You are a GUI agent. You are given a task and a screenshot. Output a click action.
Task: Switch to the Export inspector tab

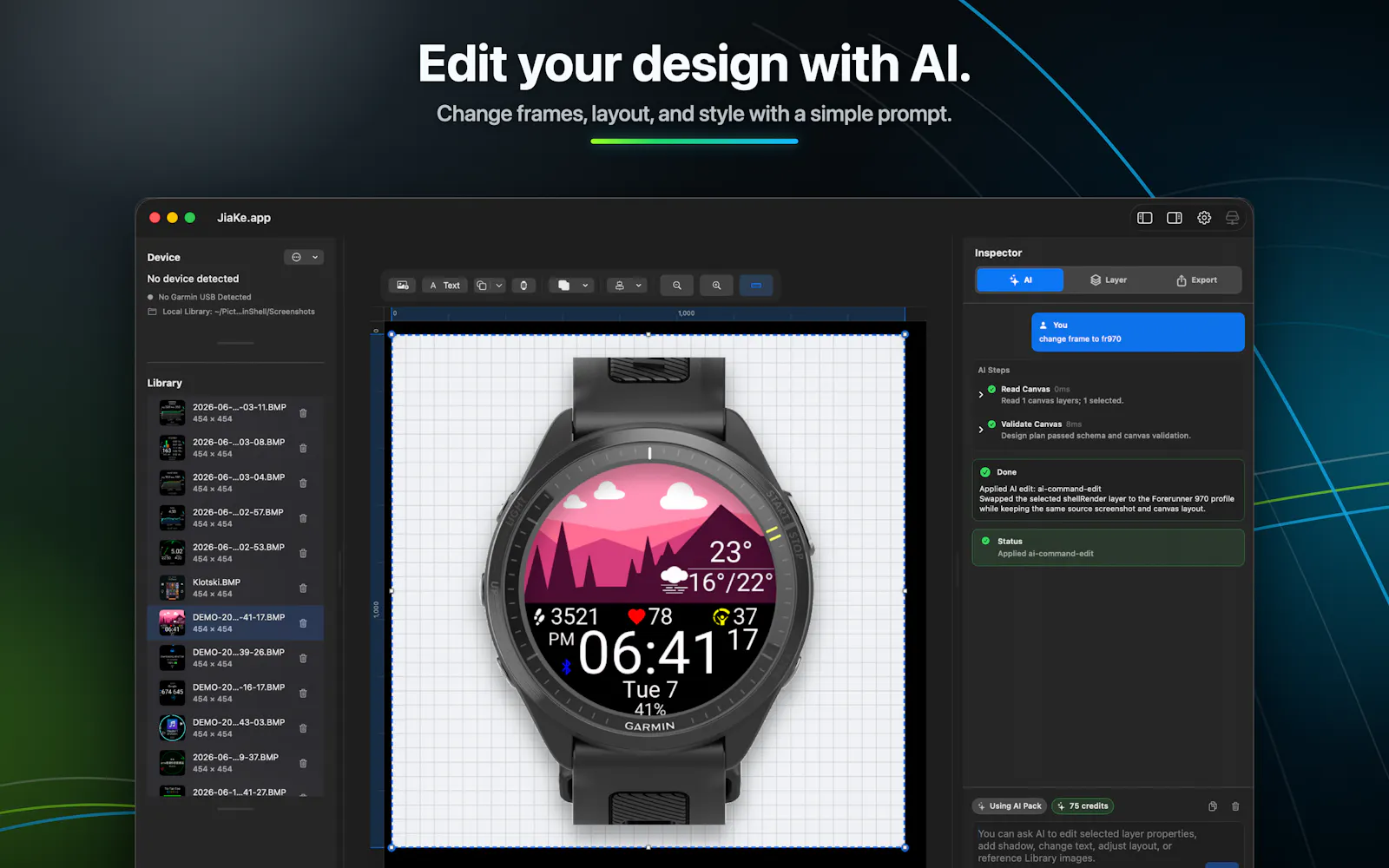click(x=1196, y=280)
